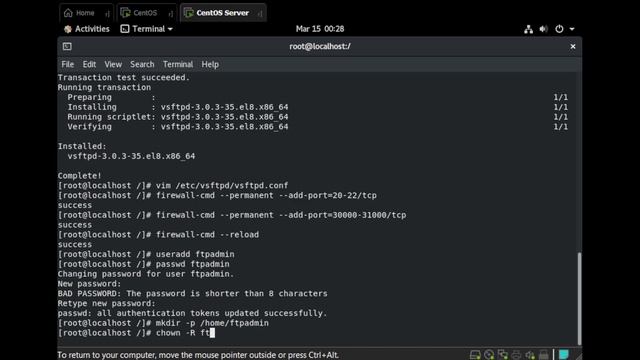Click the network adapter status icon
Screen dimensions: 640x360
click(x=503, y=355)
